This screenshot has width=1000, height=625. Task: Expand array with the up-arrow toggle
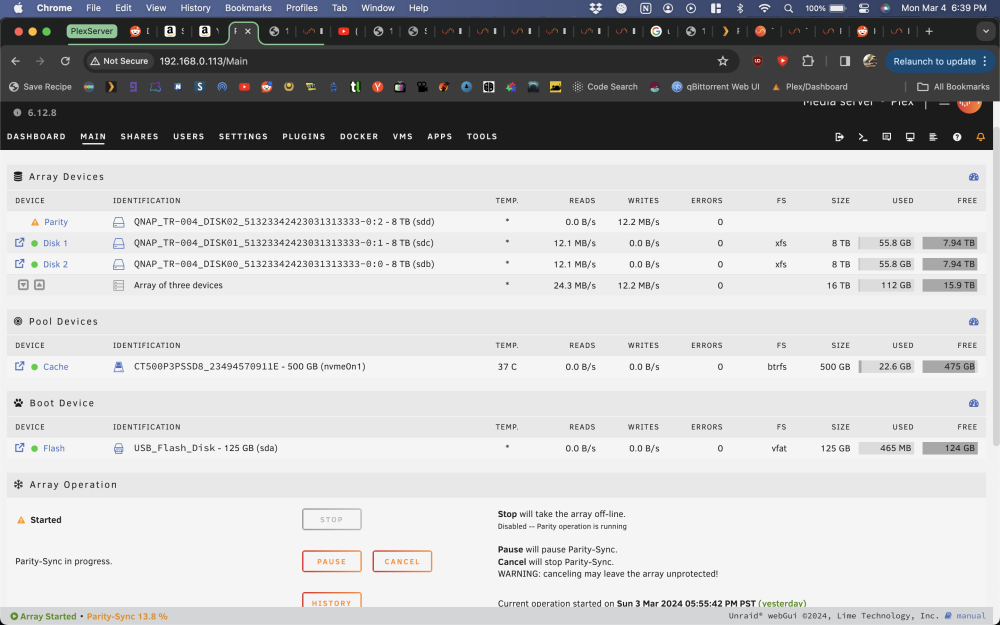[x=39, y=285]
